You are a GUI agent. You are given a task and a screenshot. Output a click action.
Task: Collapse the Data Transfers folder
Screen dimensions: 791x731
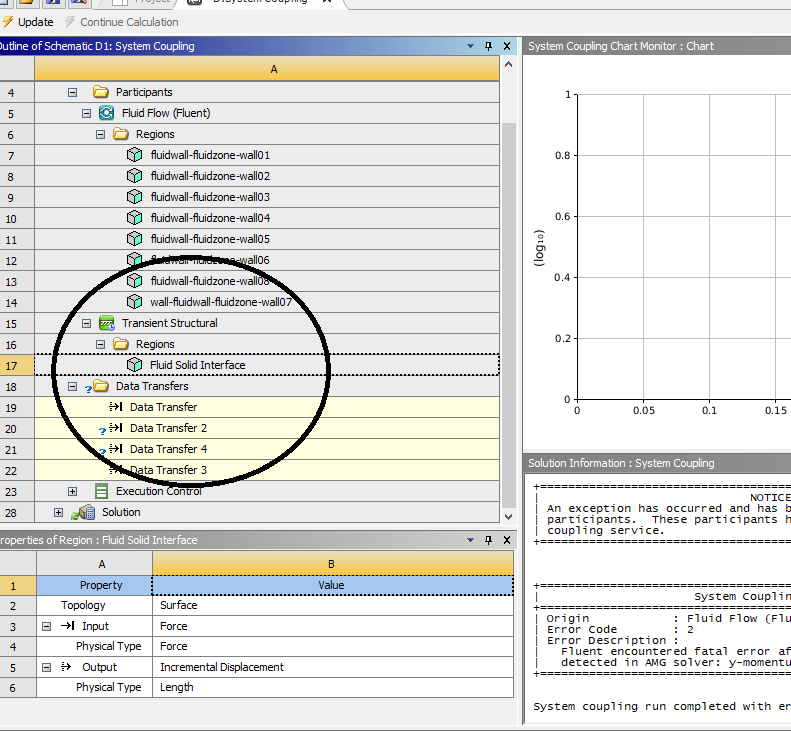tap(73, 386)
